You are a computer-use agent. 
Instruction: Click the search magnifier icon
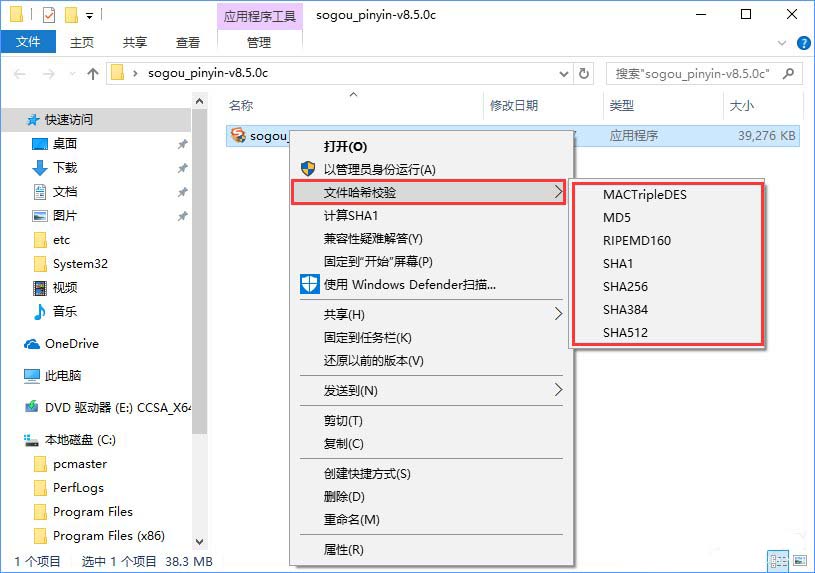[x=790, y=73]
